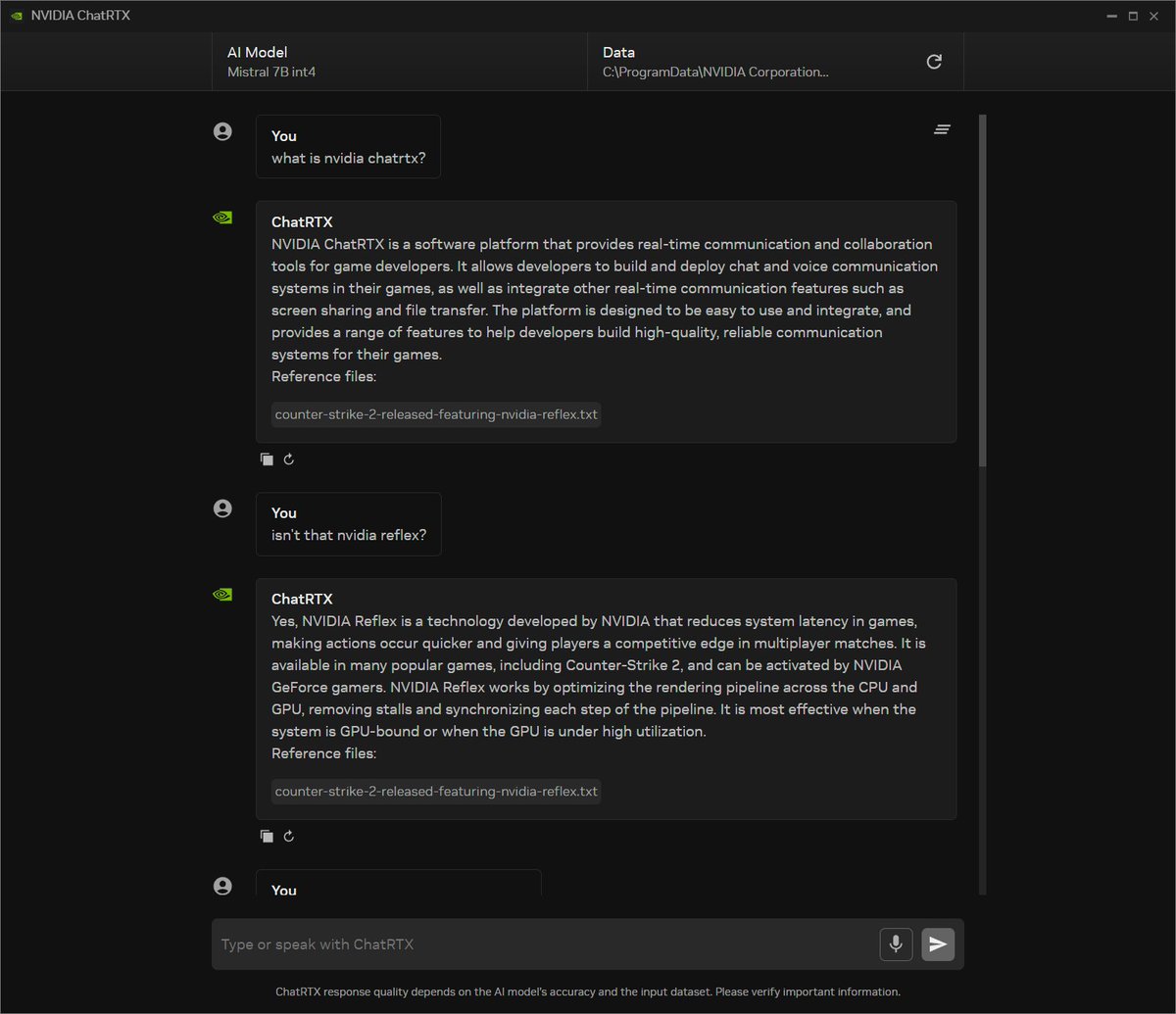Minimize the NVIDIA ChatRTX window
The height and width of the screenshot is (1014, 1176).
click(1111, 16)
